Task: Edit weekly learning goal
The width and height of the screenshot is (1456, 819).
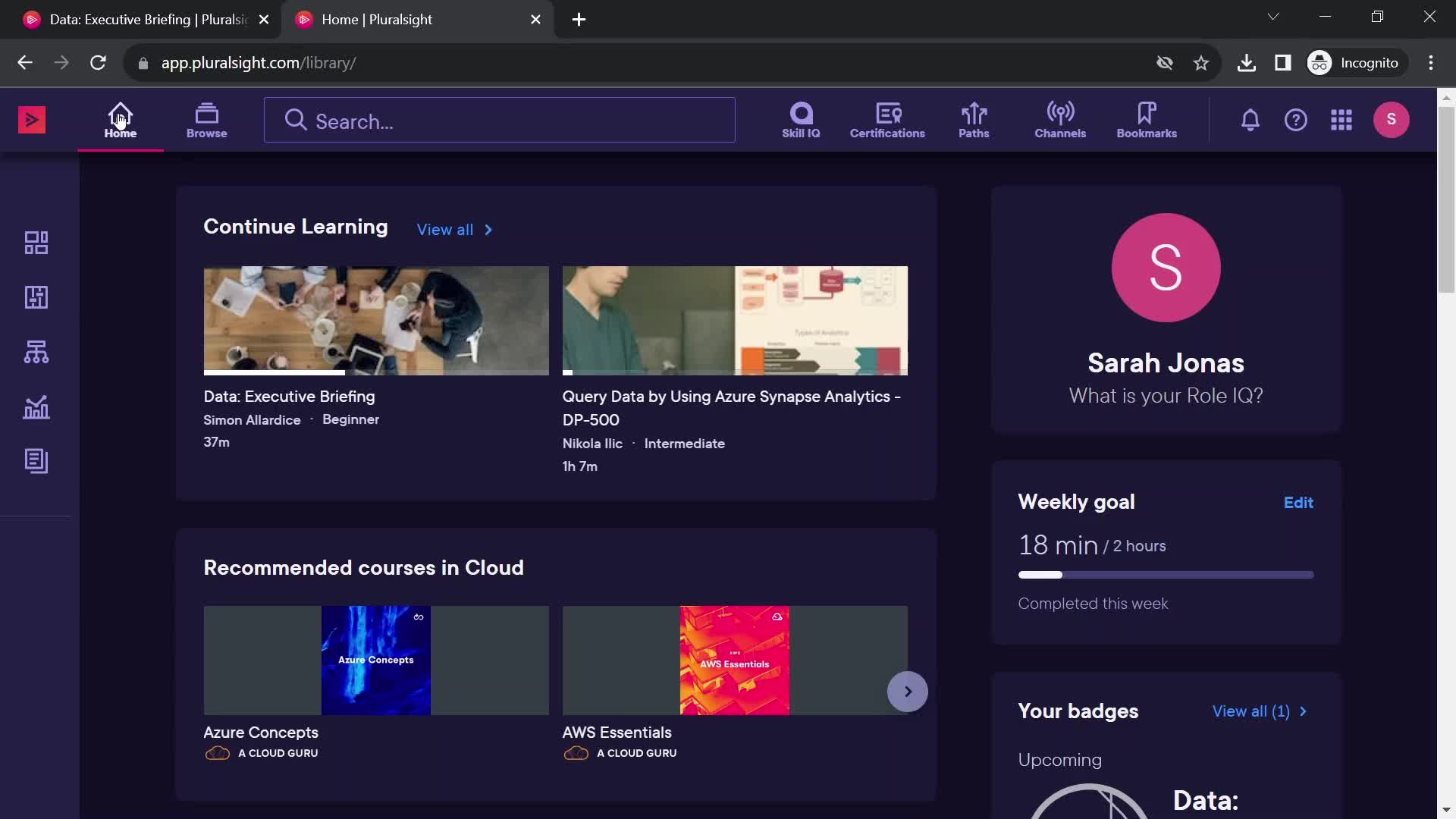Action: click(x=1298, y=502)
